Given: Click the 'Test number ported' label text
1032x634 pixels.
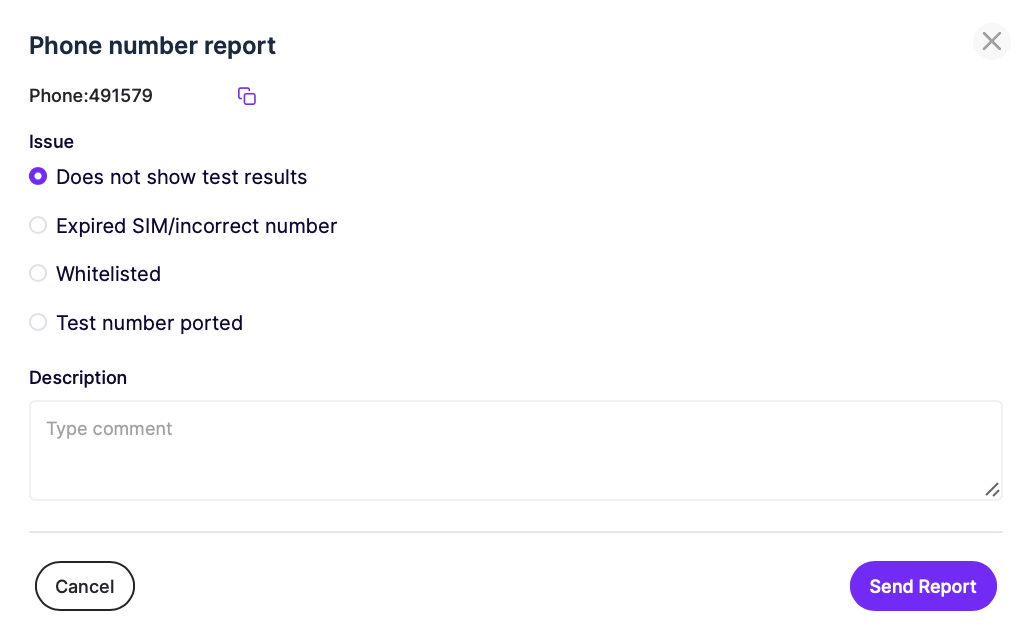Looking at the screenshot, I should click(x=149, y=323).
